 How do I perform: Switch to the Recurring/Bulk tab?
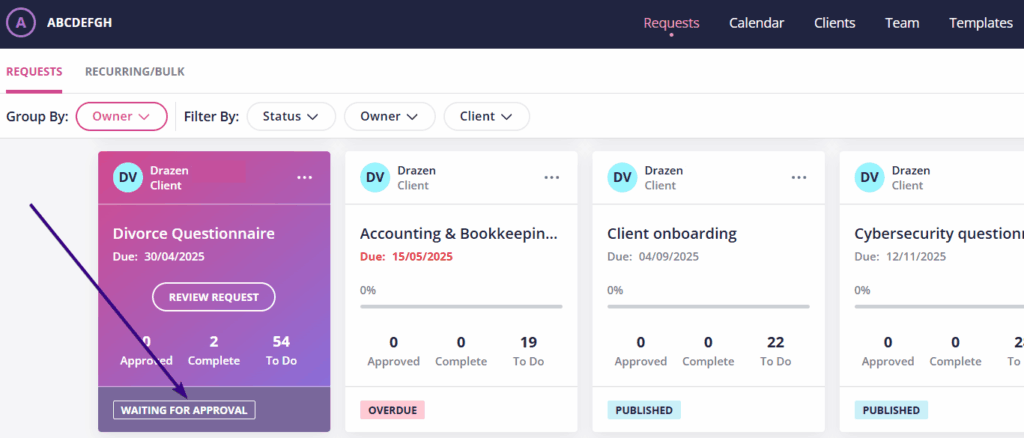[134, 72]
